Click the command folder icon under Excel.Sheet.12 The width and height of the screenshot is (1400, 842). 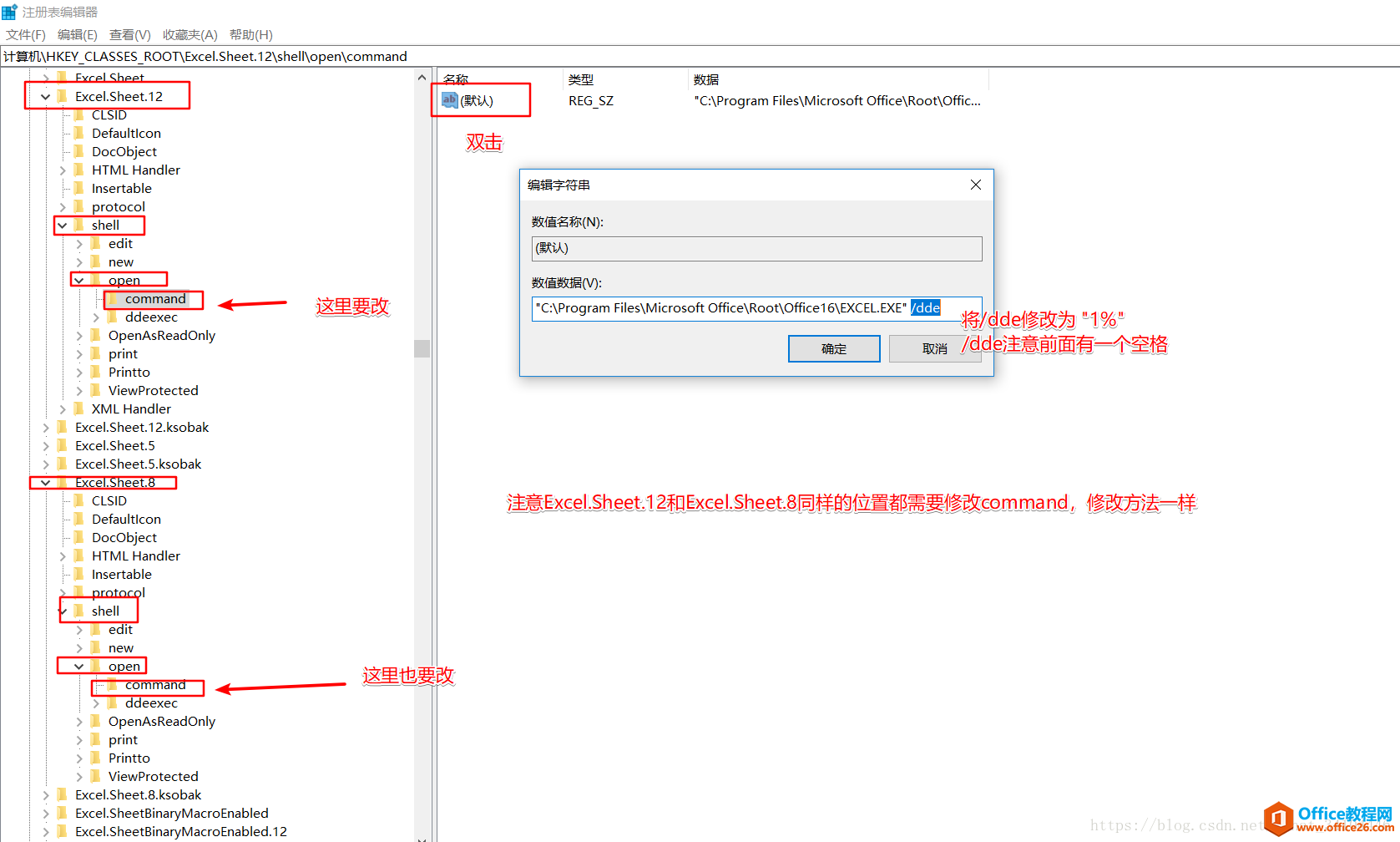coord(113,298)
